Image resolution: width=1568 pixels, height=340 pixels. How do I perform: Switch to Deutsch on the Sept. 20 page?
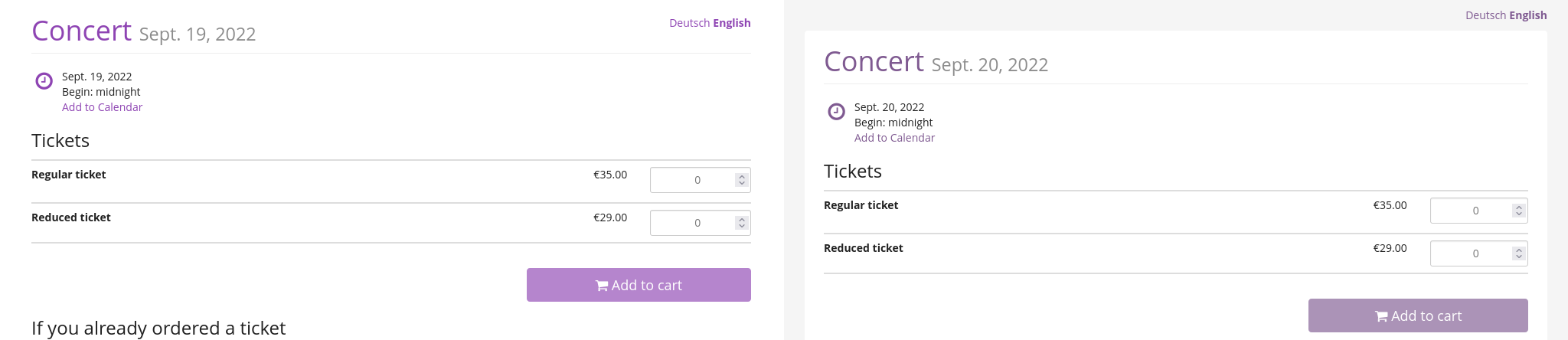click(x=1485, y=15)
